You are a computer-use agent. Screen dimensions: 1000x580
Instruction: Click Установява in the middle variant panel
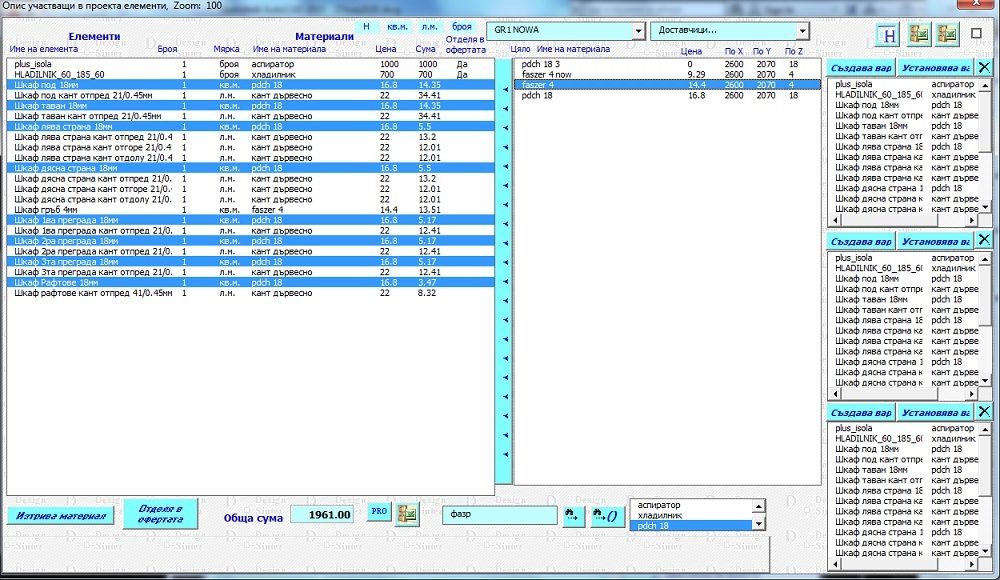[935, 242]
